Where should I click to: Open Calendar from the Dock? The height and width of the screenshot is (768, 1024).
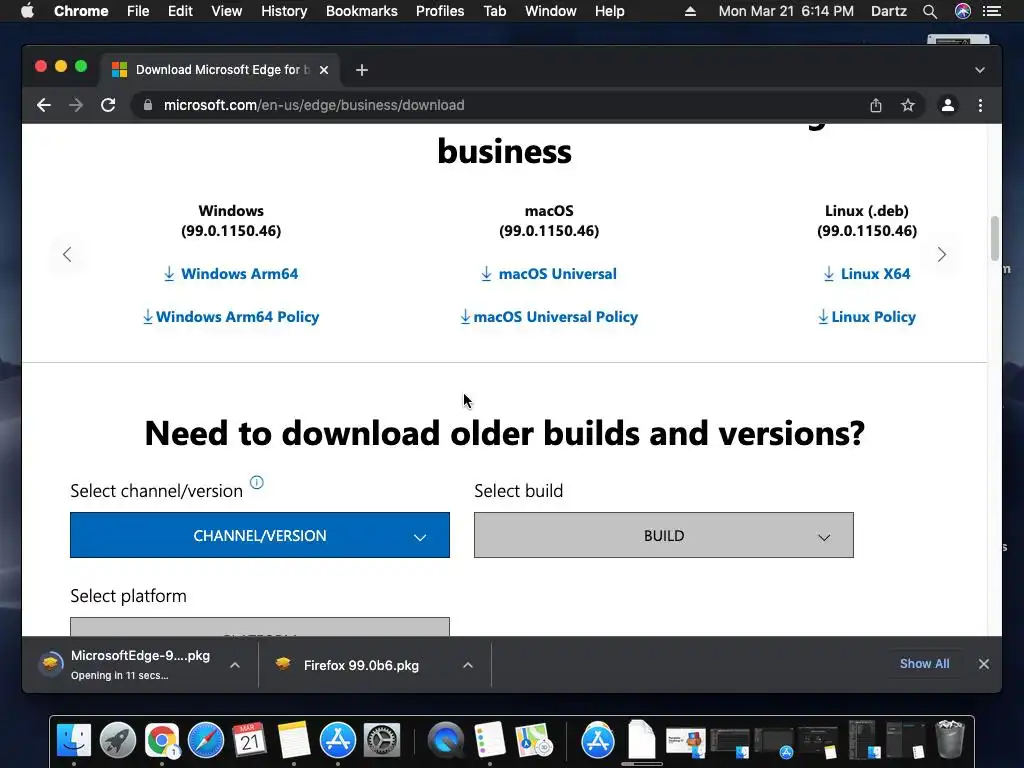point(249,740)
